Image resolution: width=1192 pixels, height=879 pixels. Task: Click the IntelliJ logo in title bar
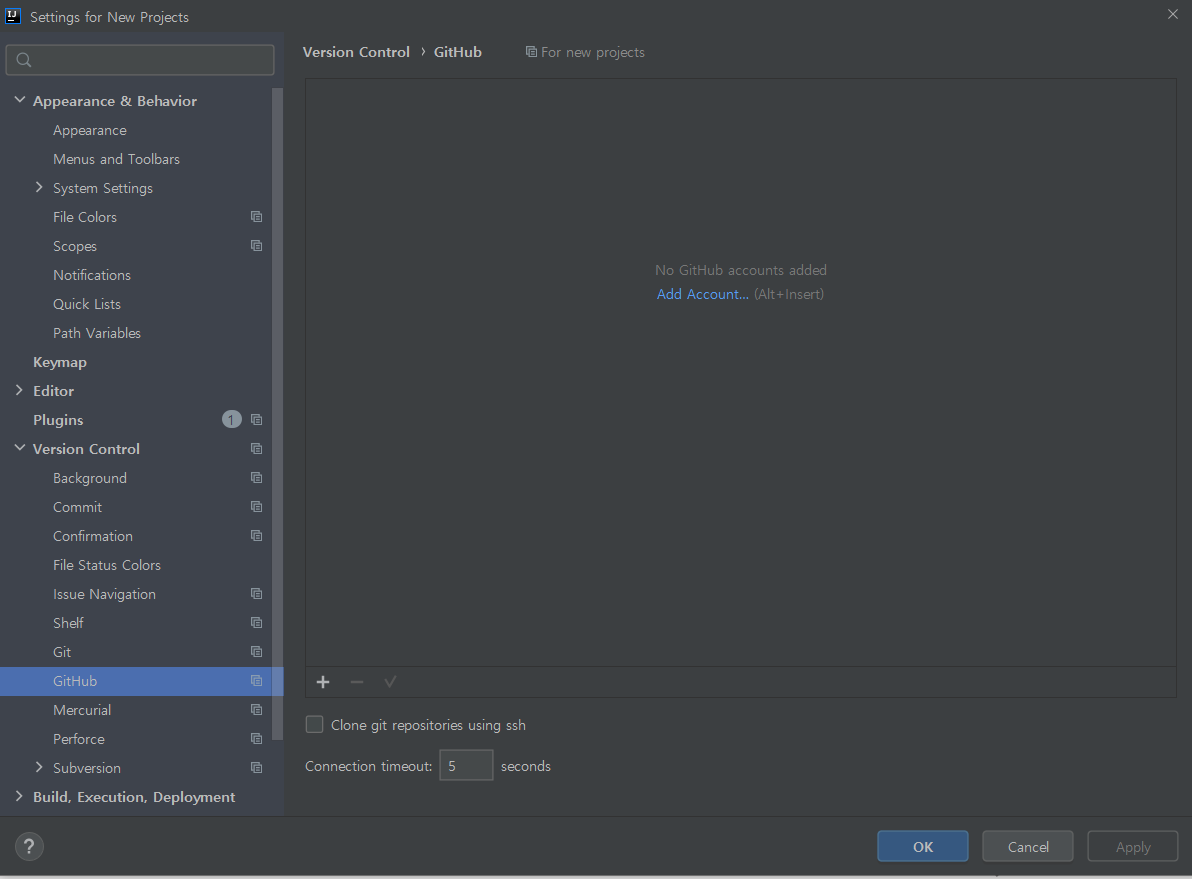click(13, 16)
